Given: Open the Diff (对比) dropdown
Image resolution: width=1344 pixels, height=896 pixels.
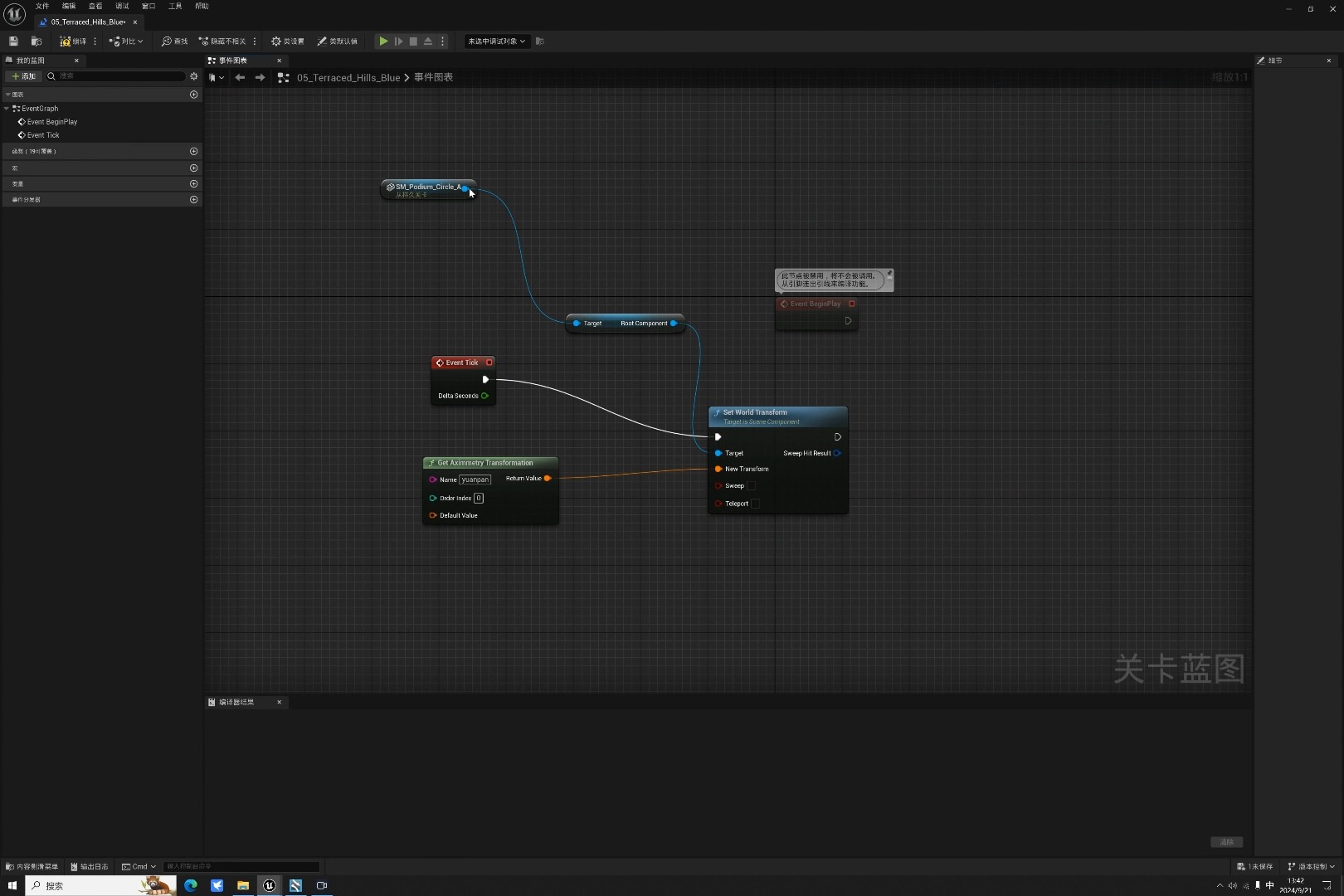Looking at the screenshot, I should coord(126,41).
